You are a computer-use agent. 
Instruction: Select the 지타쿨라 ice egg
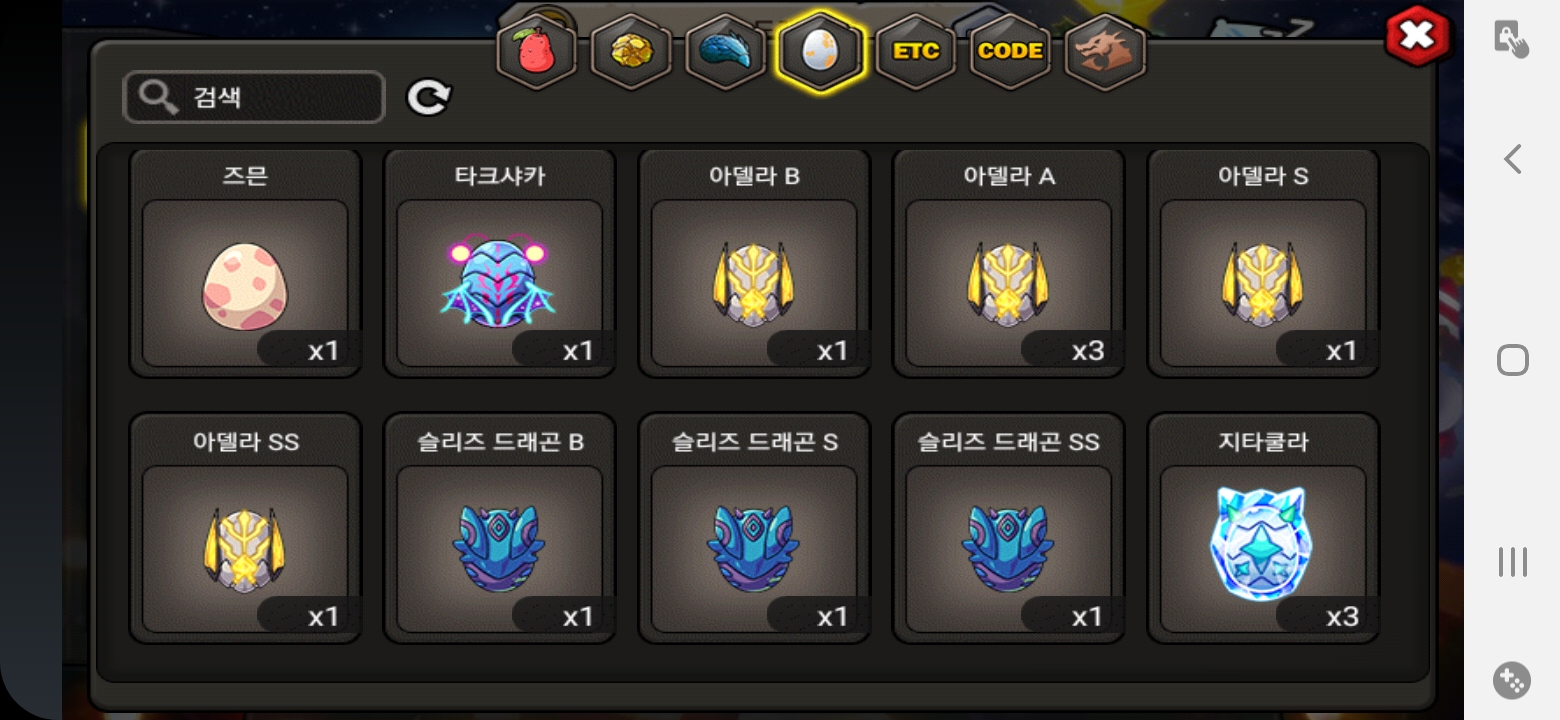click(x=1263, y=528)
